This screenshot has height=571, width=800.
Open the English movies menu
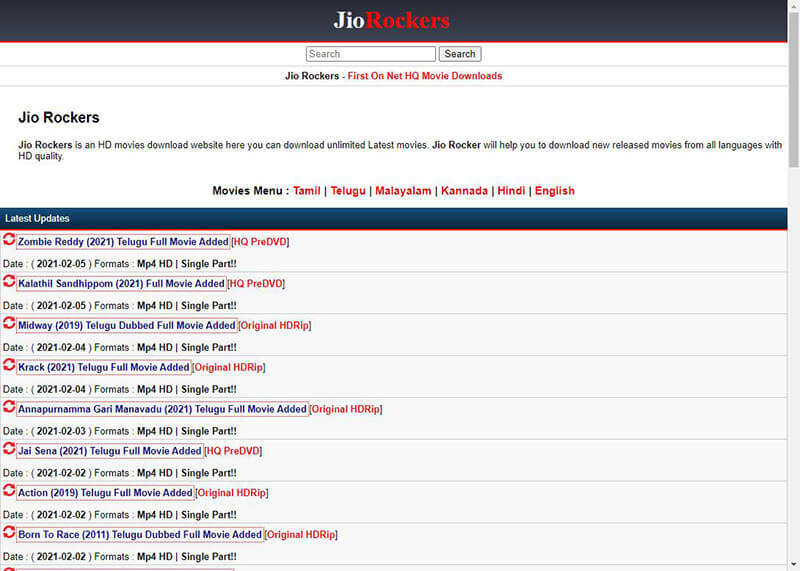click(x=555, y=191)
